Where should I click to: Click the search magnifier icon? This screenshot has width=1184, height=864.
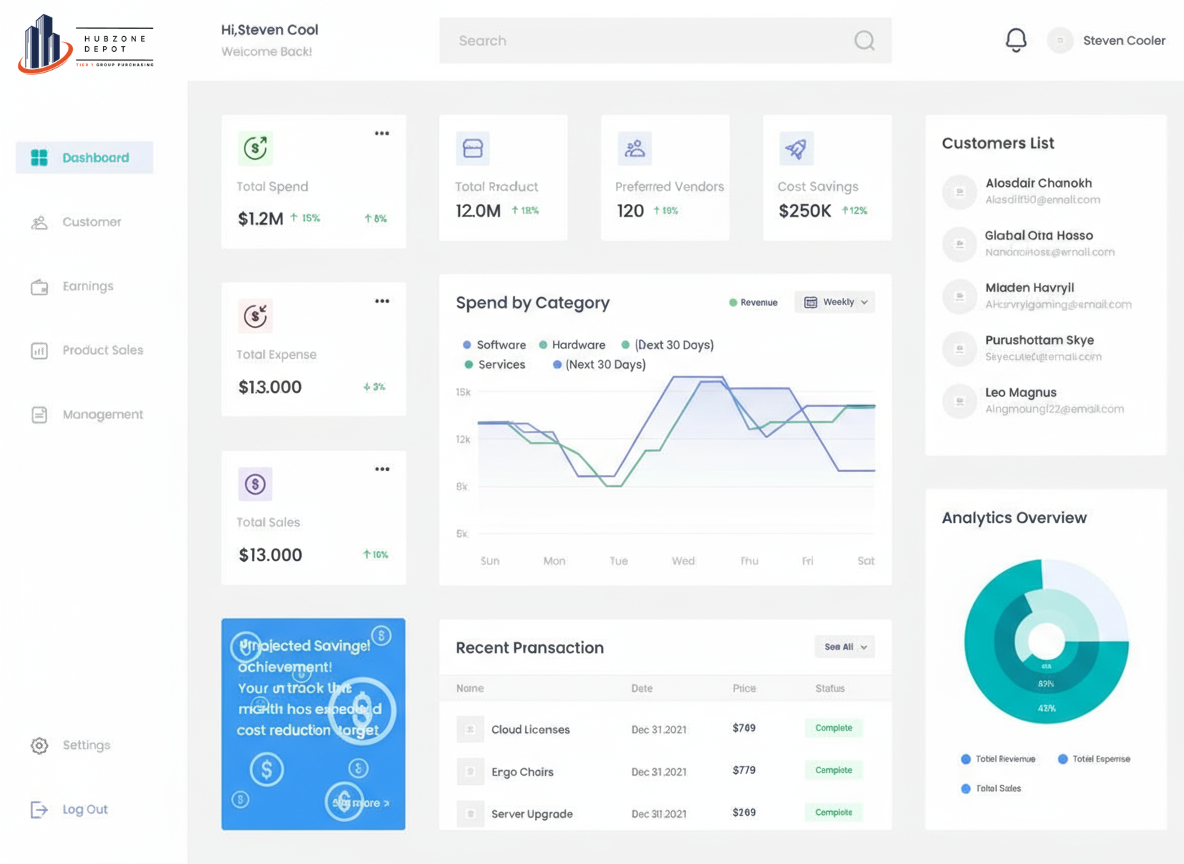[x=864, y=41]
